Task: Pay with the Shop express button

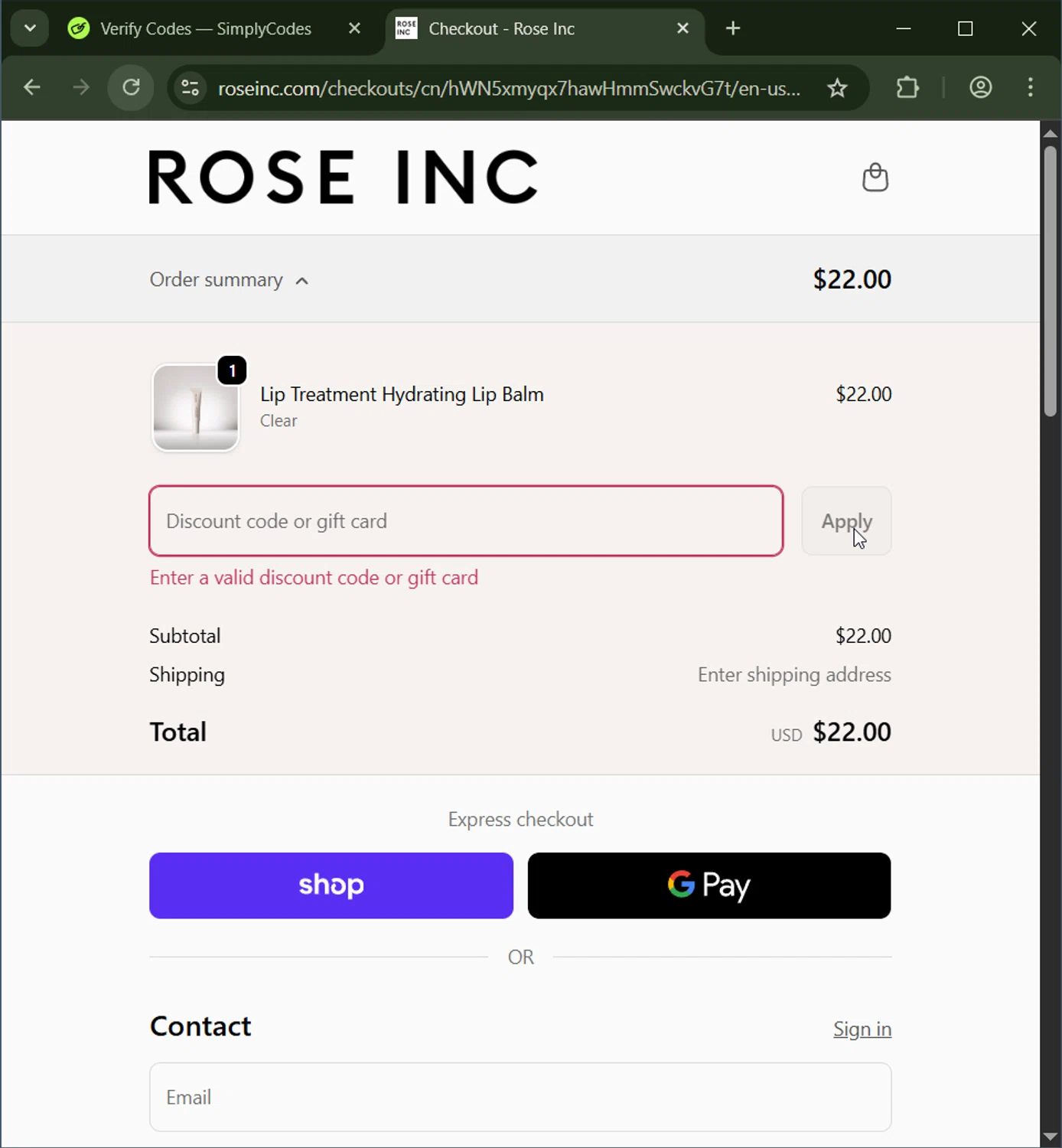Action: (x=331, y=885)
